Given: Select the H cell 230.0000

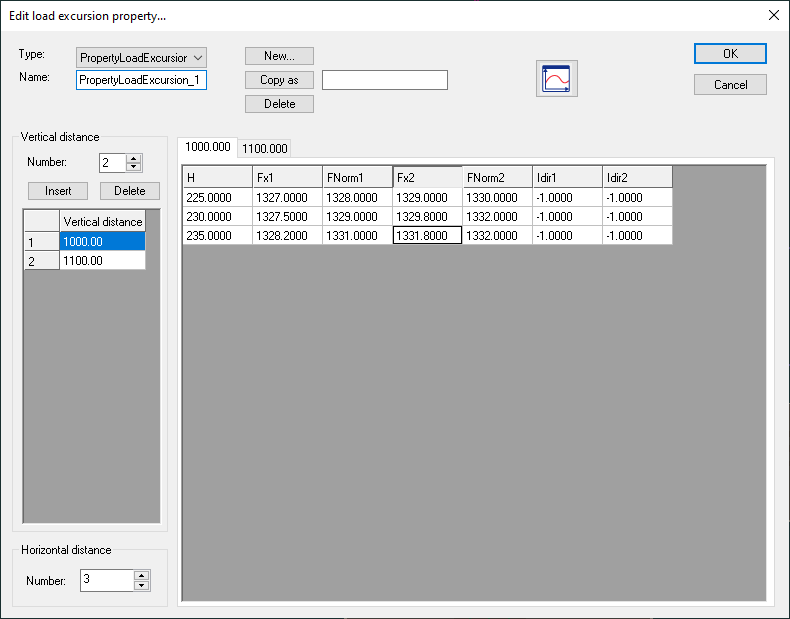Looking at the screenshot, I should [217, 217].
